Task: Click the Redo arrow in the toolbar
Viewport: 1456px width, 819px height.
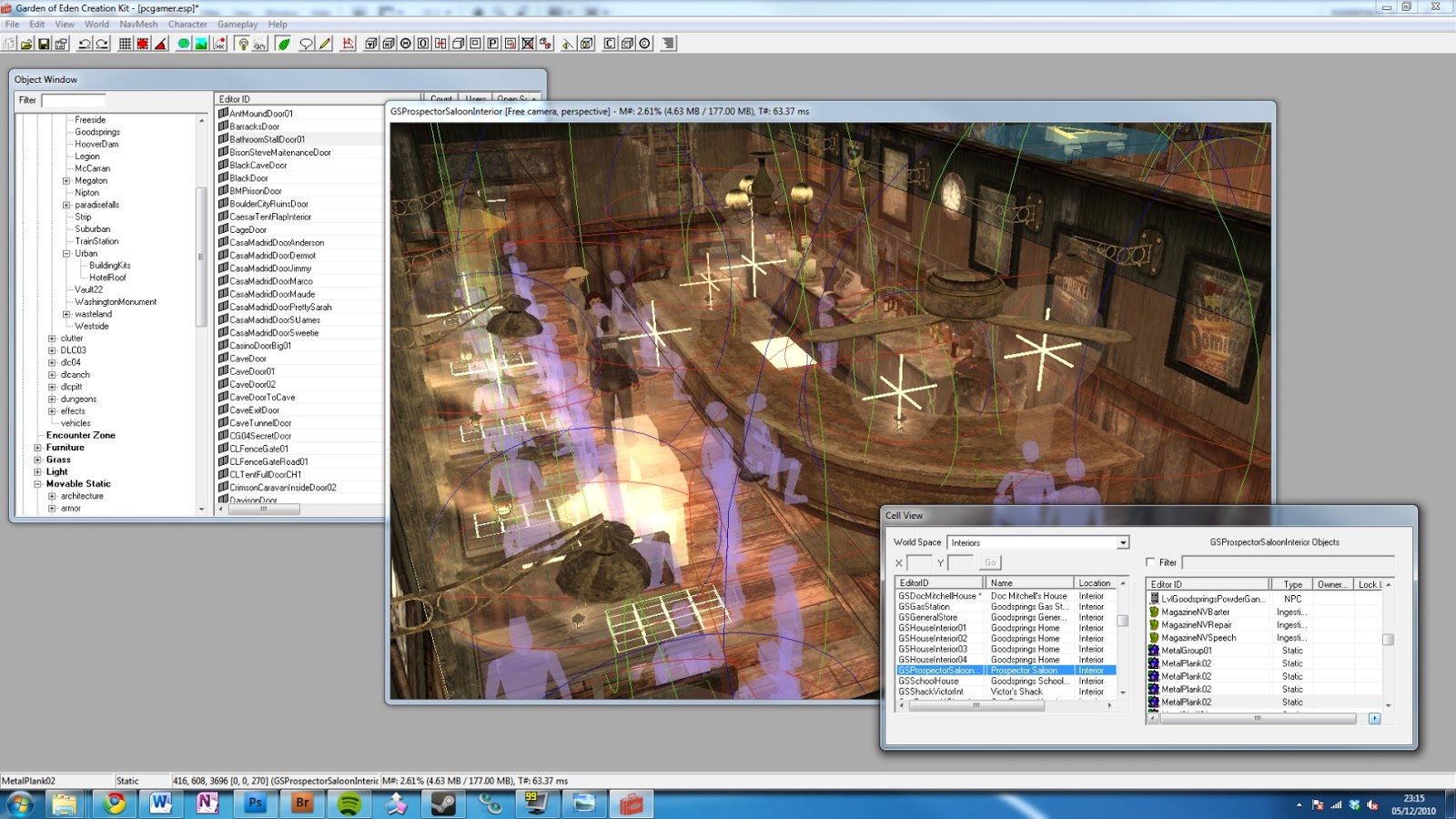Action: 102,44
